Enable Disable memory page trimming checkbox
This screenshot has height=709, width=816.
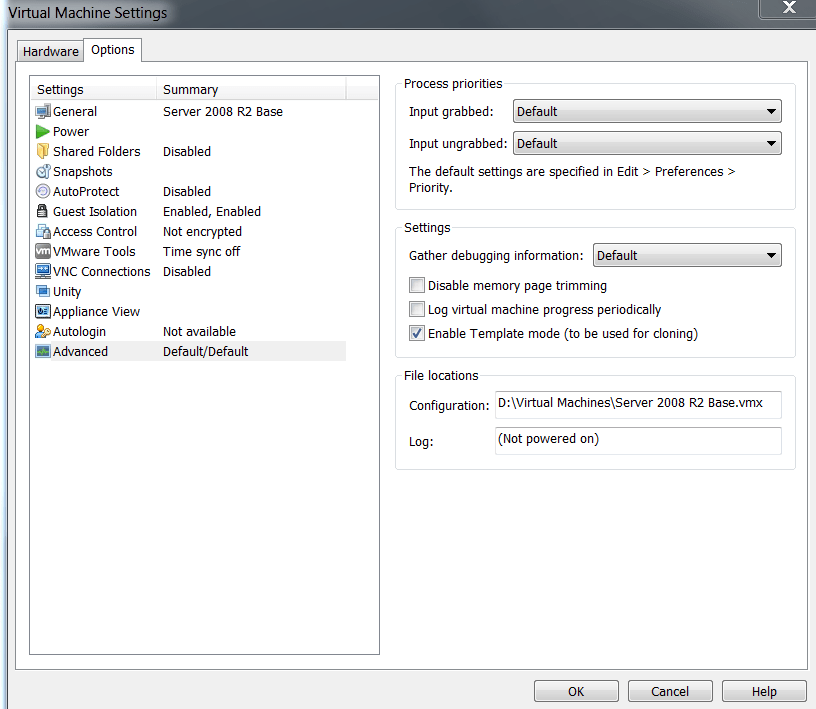[x=417, y=285]
